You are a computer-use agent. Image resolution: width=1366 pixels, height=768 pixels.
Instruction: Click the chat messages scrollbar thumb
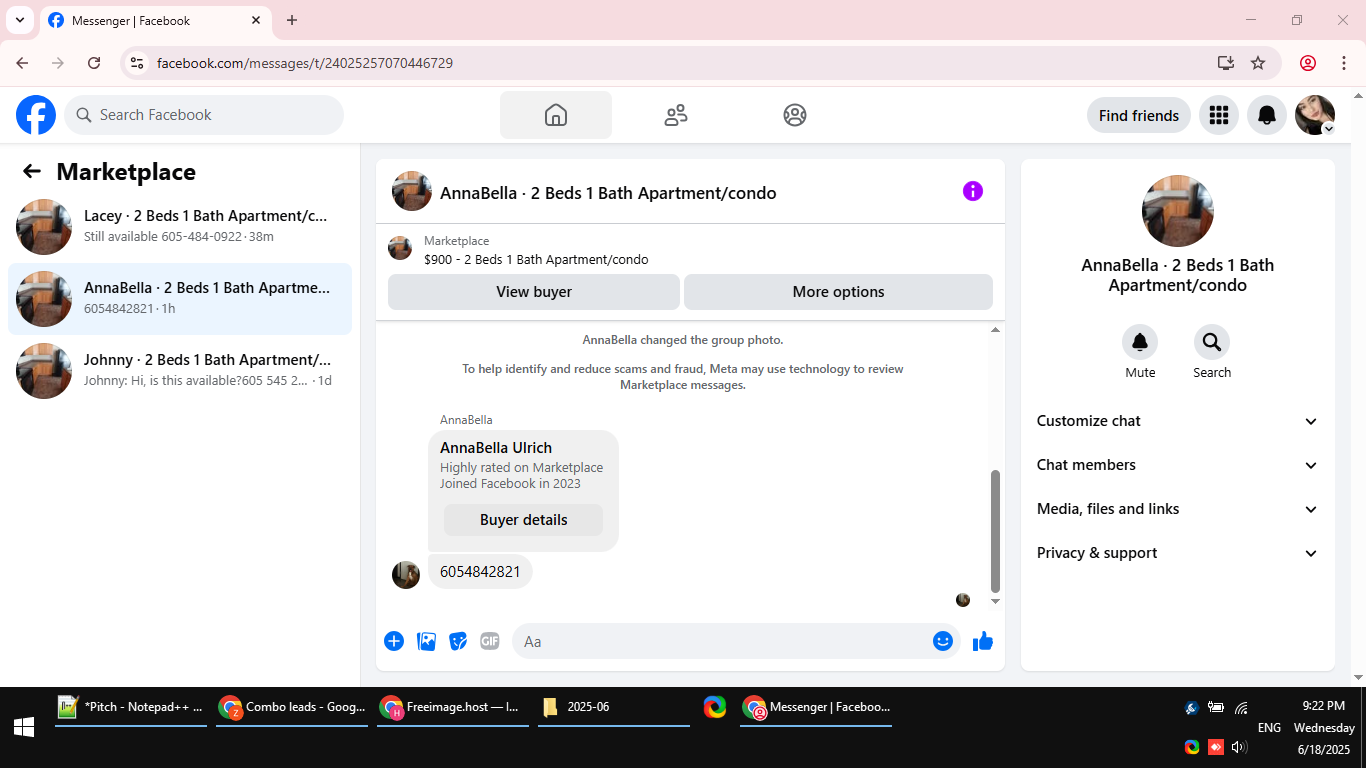995,531
